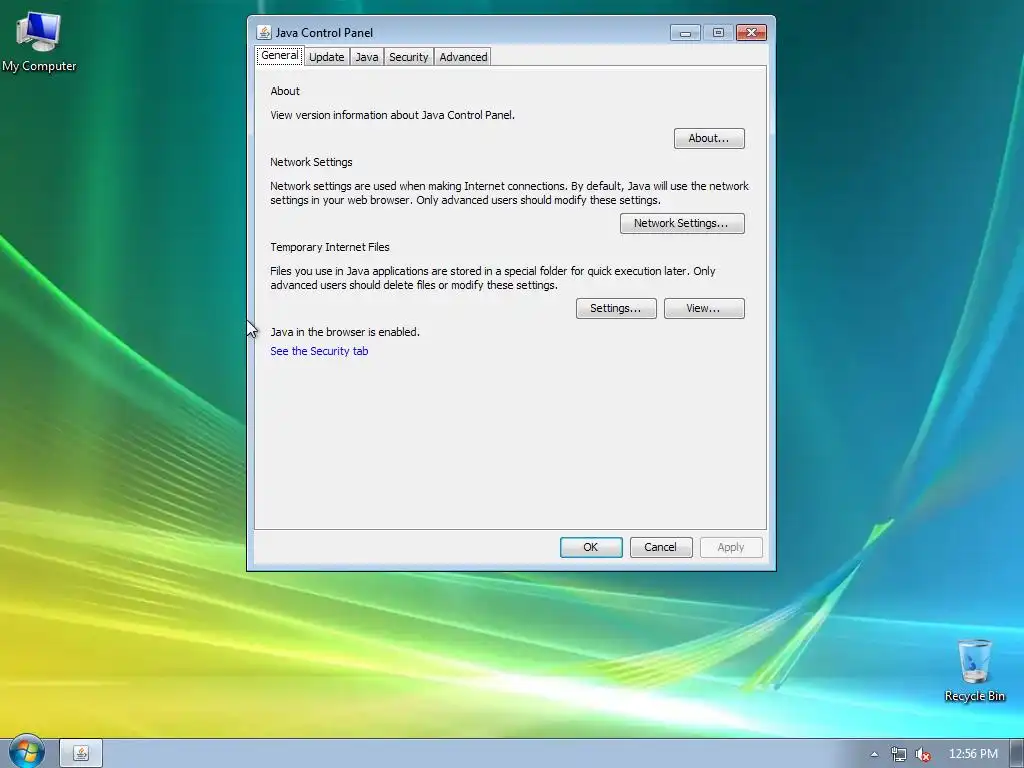
Task: Click the Java cup icon in title bar
Action: click(264, 32)
